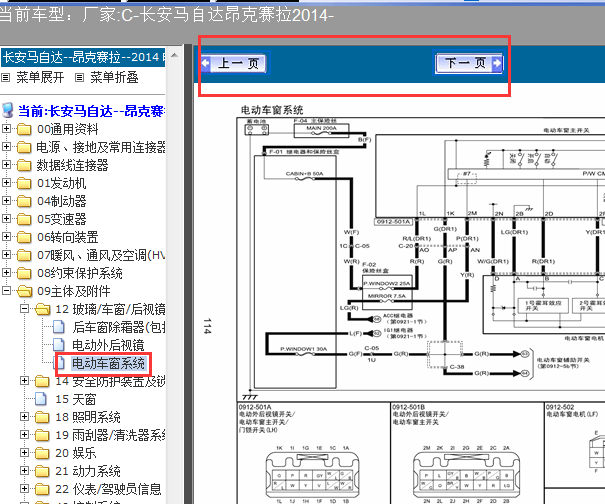
Task: Expand the 06转向装置 folder
Action: click(x=6, y=236)
